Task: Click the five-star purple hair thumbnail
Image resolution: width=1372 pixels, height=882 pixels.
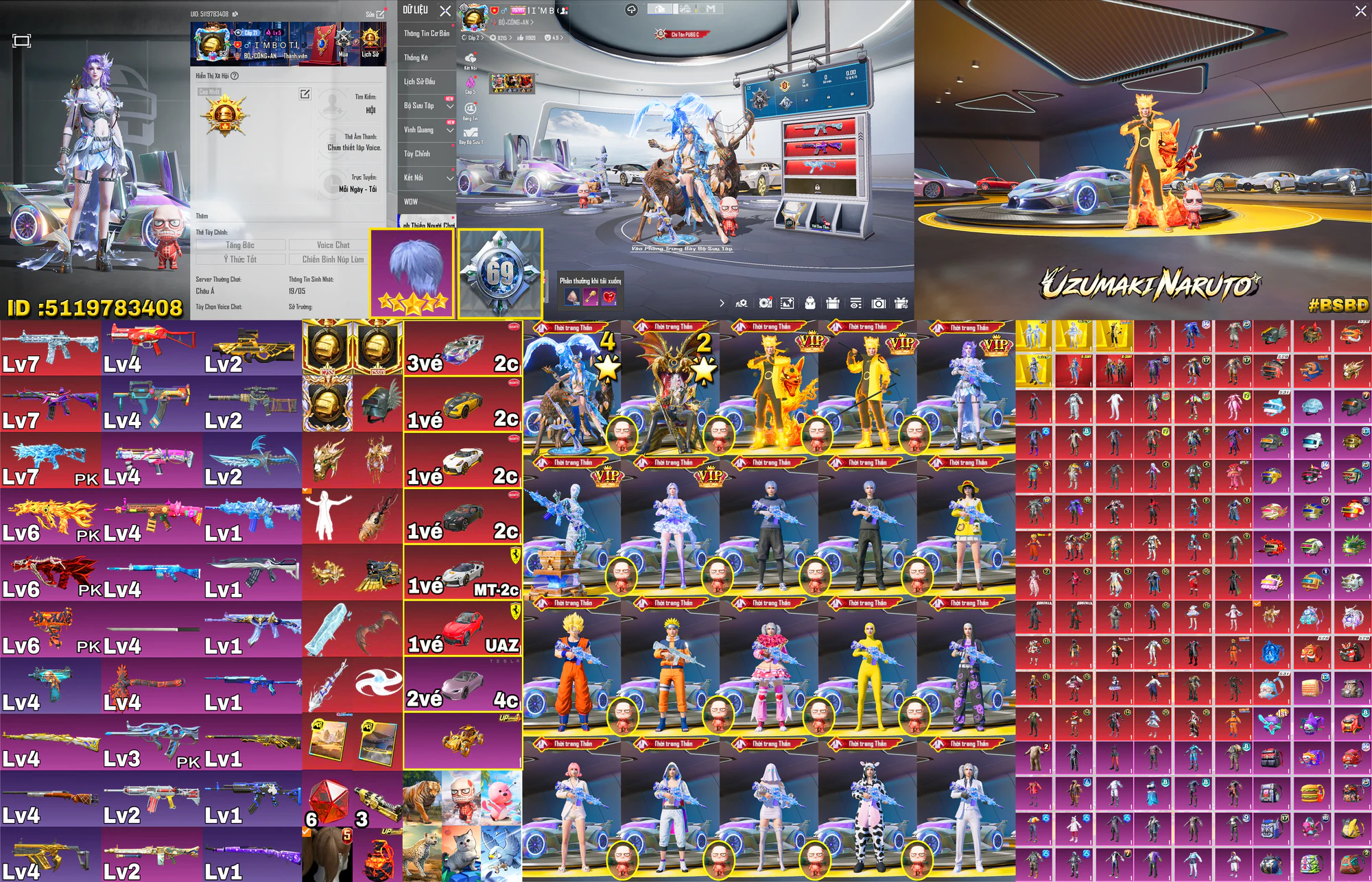Action: 412,274
